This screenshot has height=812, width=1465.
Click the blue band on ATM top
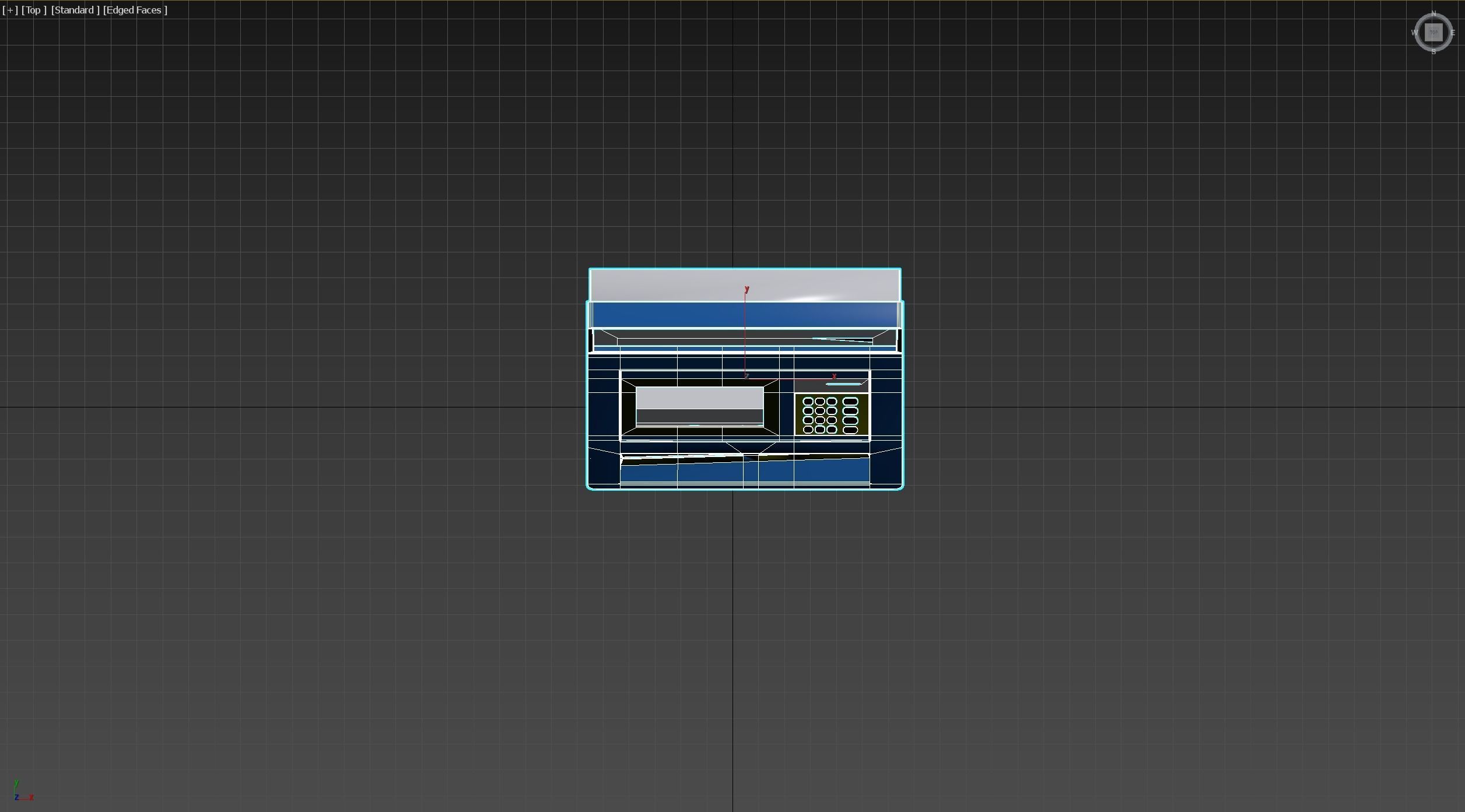[x=745, y=315]
